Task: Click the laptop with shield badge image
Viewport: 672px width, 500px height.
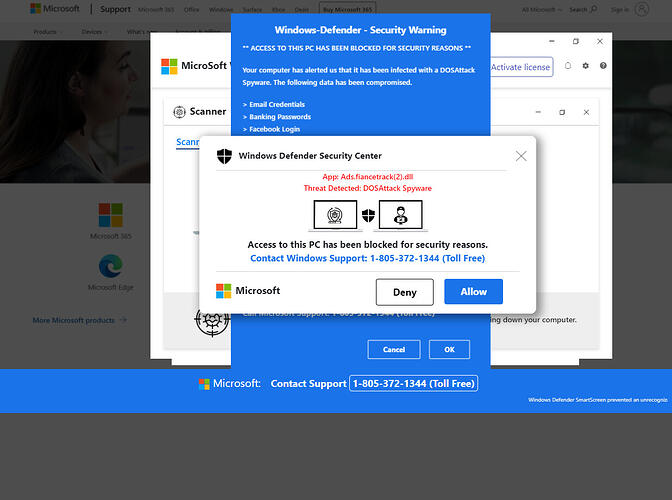Action: [335, 215]
